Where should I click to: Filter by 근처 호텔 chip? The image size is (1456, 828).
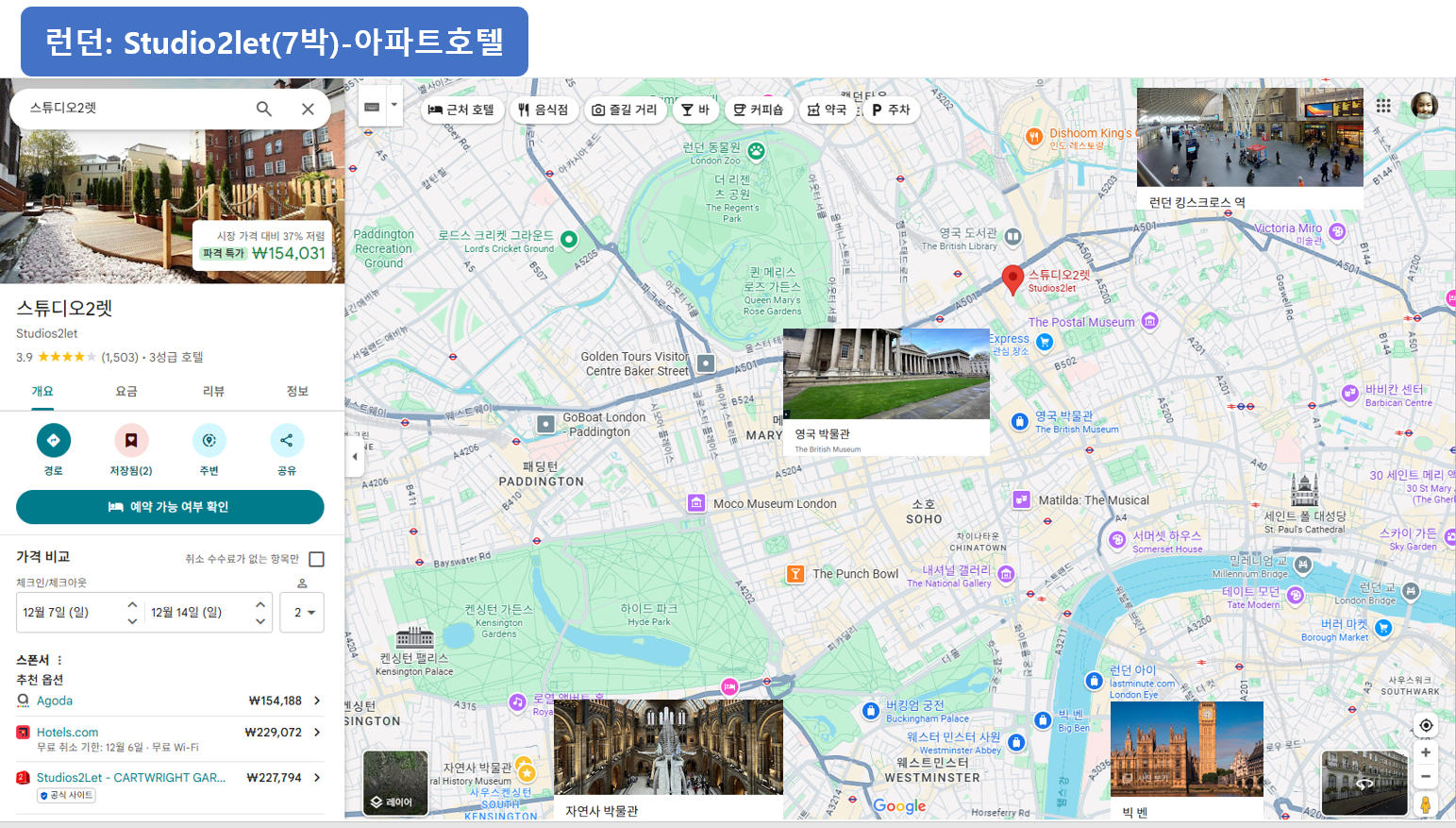pyautogui.click(x=461, y=110)
